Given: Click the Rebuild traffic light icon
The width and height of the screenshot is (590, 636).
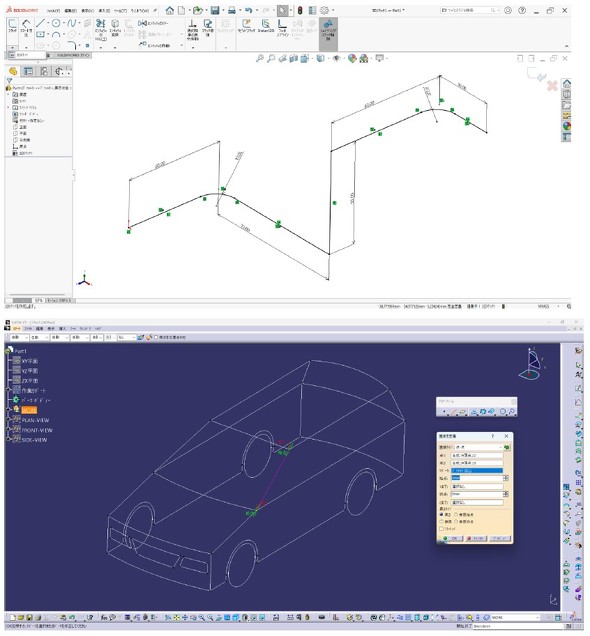Looking at the screenshot, I should (x=300, y=11).
